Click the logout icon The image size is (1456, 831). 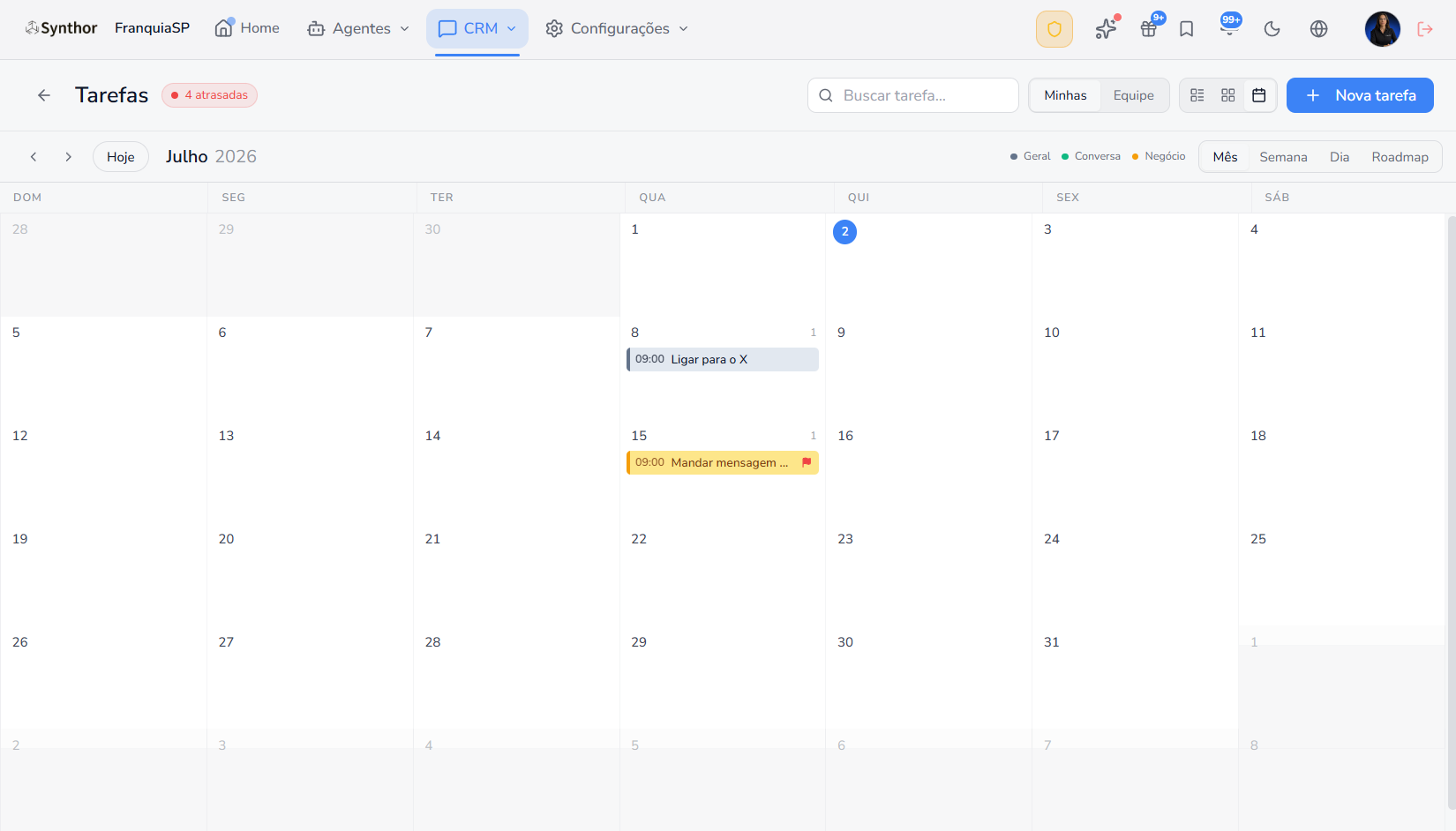coord(1425,29)
